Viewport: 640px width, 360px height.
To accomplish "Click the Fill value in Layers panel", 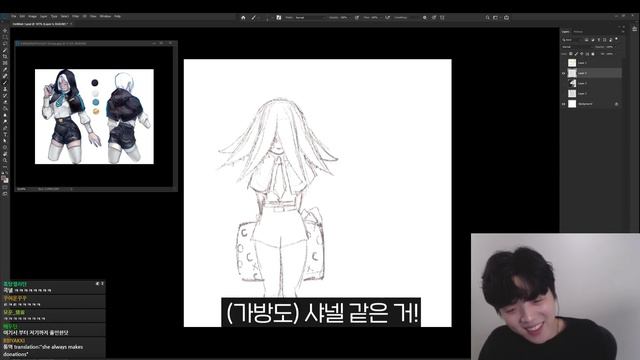I will (x=608, y=54).
